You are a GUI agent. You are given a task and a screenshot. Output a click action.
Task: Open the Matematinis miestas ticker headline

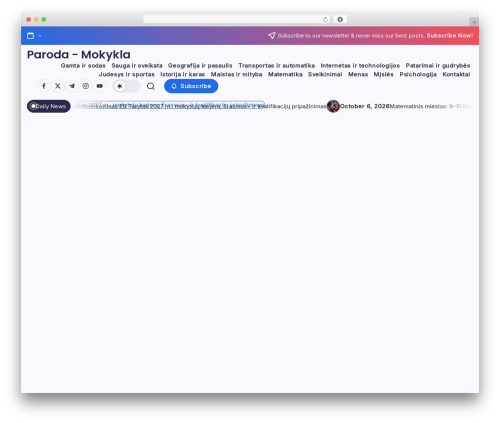pyautogui.click(x=430, y=106)
